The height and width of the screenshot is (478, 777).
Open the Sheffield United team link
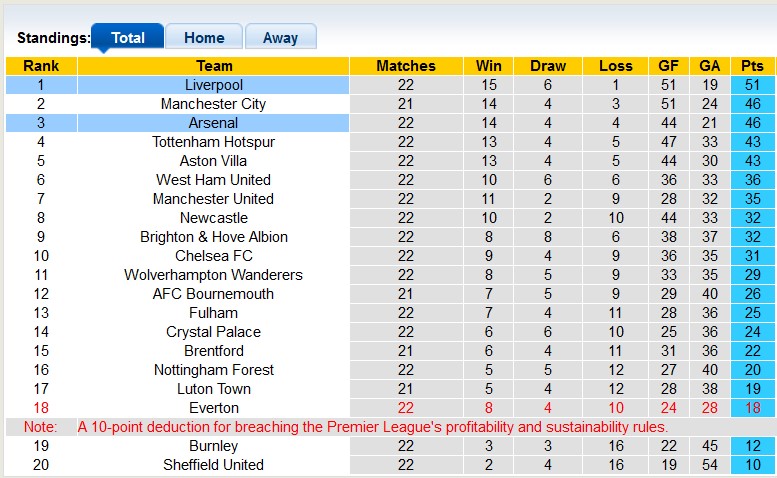point(213,465)
